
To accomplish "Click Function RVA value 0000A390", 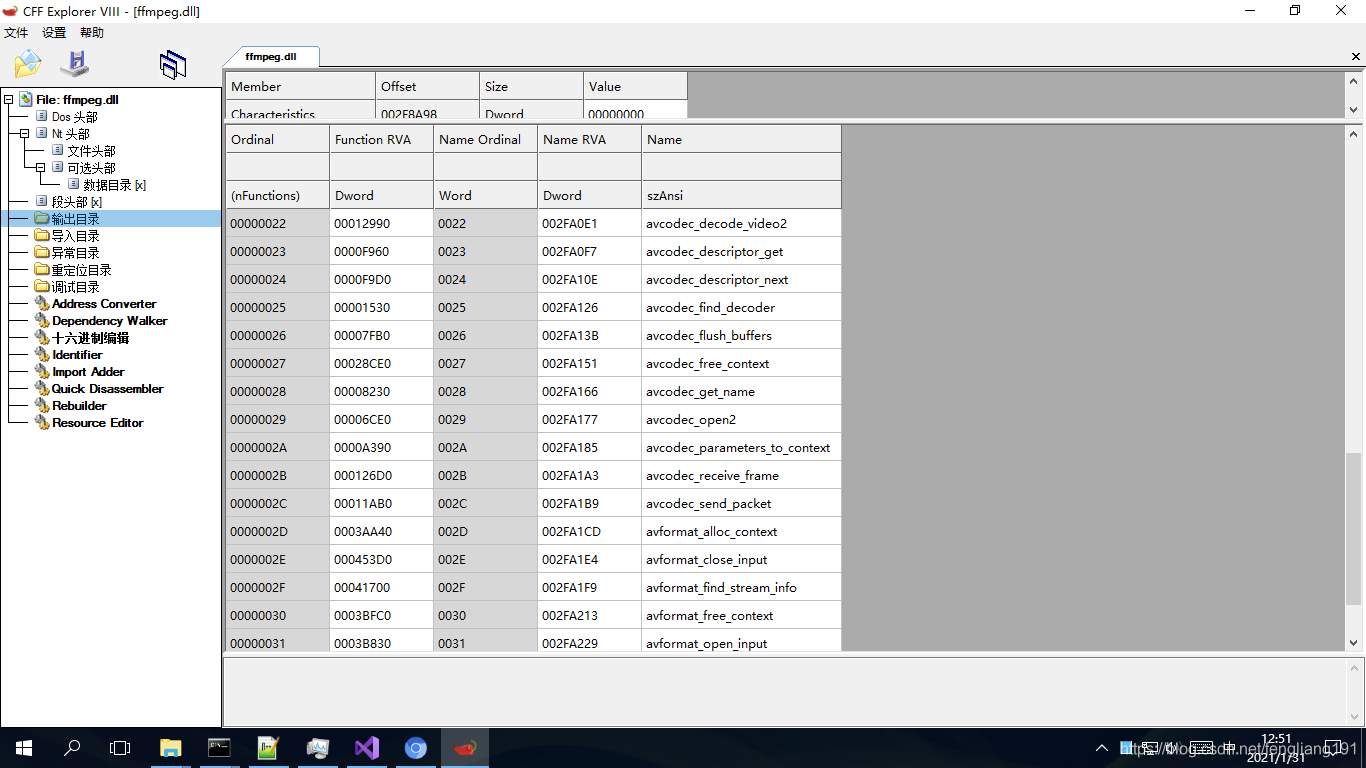I will (381, 447).
